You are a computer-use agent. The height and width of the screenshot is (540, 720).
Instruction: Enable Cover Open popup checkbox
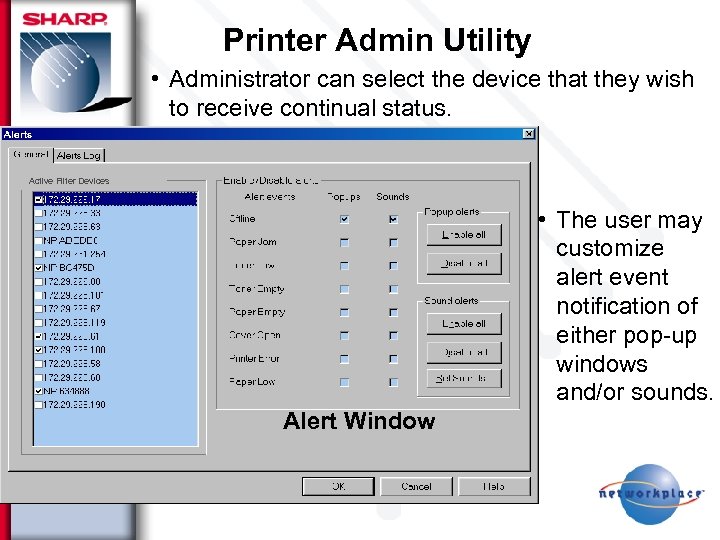click(x=344, y=336)
